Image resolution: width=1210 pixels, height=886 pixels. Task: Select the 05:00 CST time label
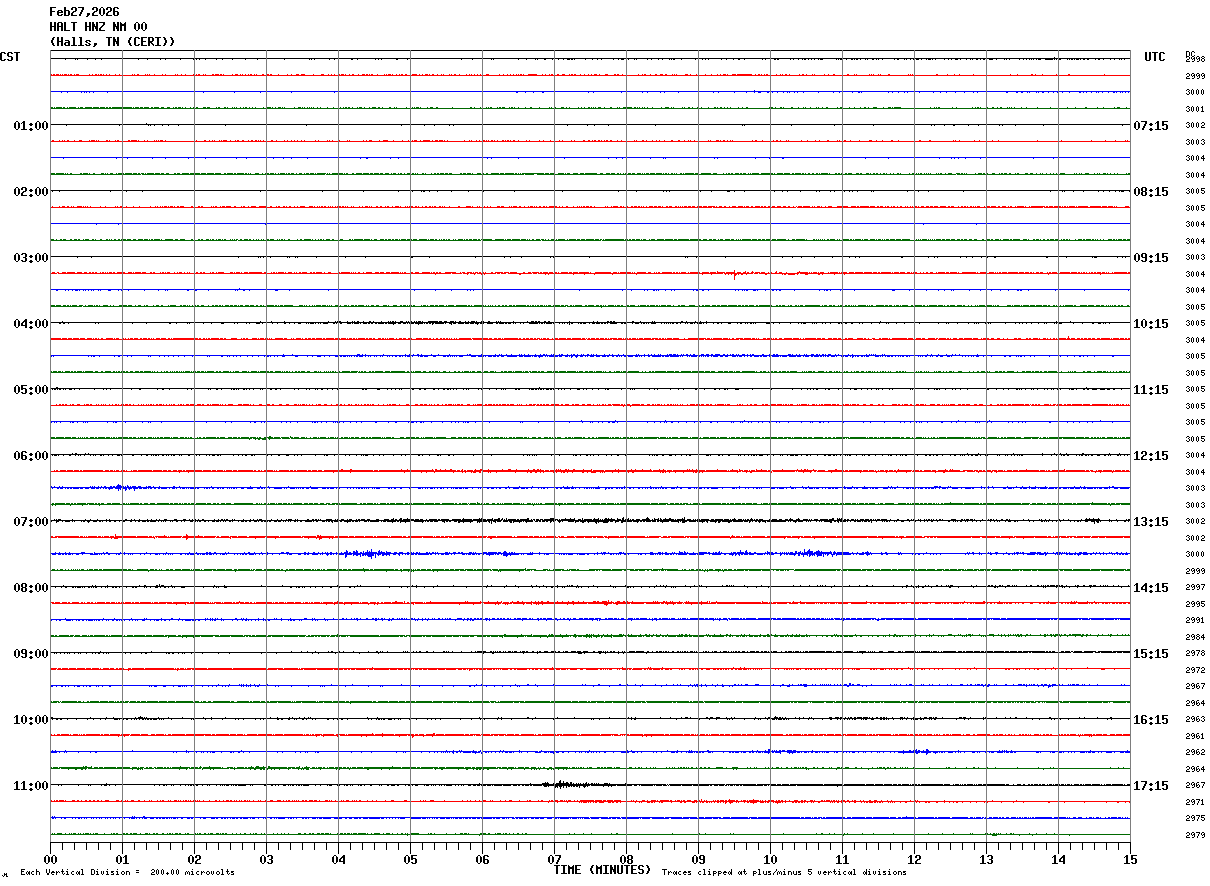click(31, 390)
